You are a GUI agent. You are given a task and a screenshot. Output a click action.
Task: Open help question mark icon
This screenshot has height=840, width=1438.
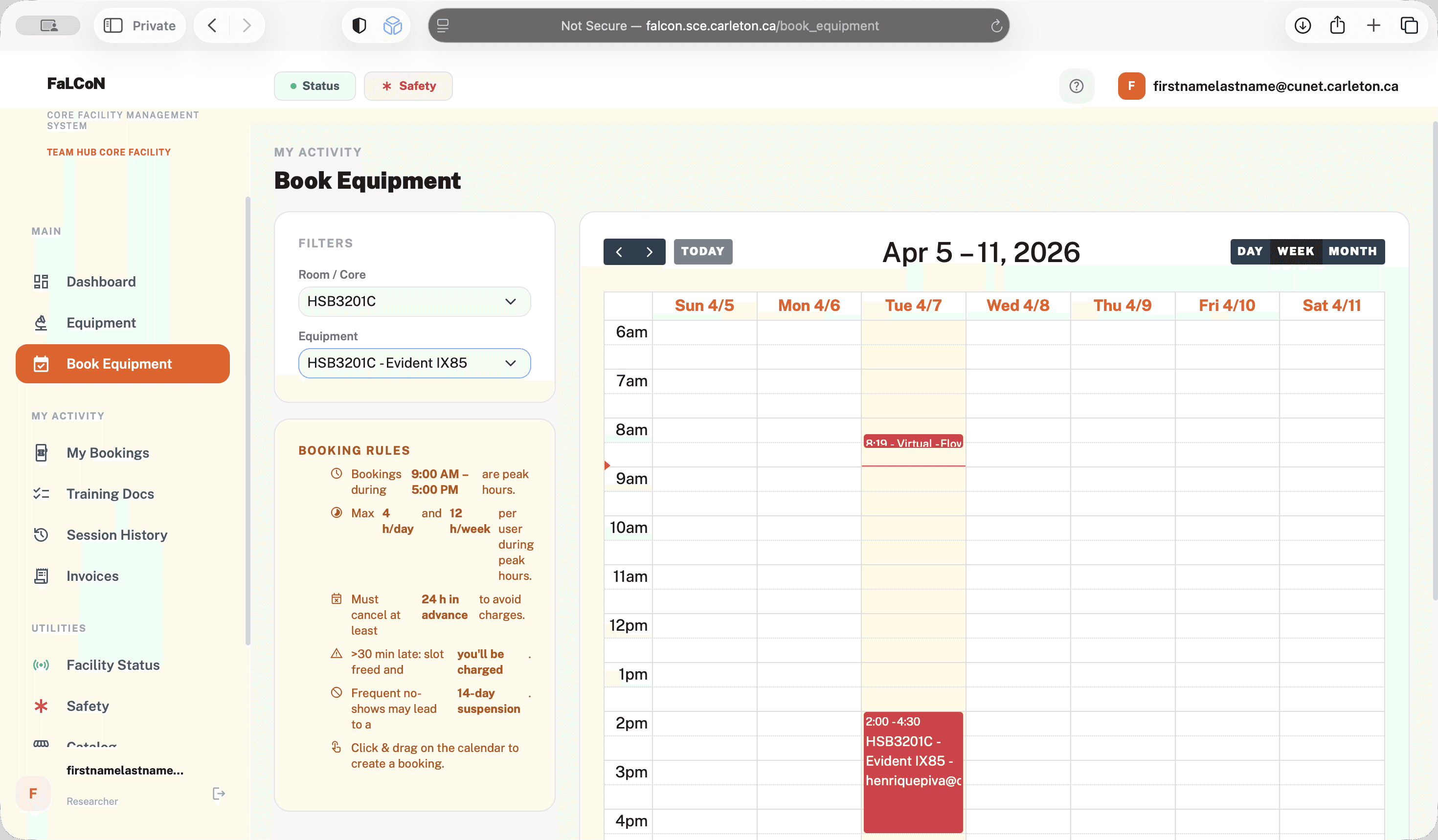click(x=1076, y=86)
